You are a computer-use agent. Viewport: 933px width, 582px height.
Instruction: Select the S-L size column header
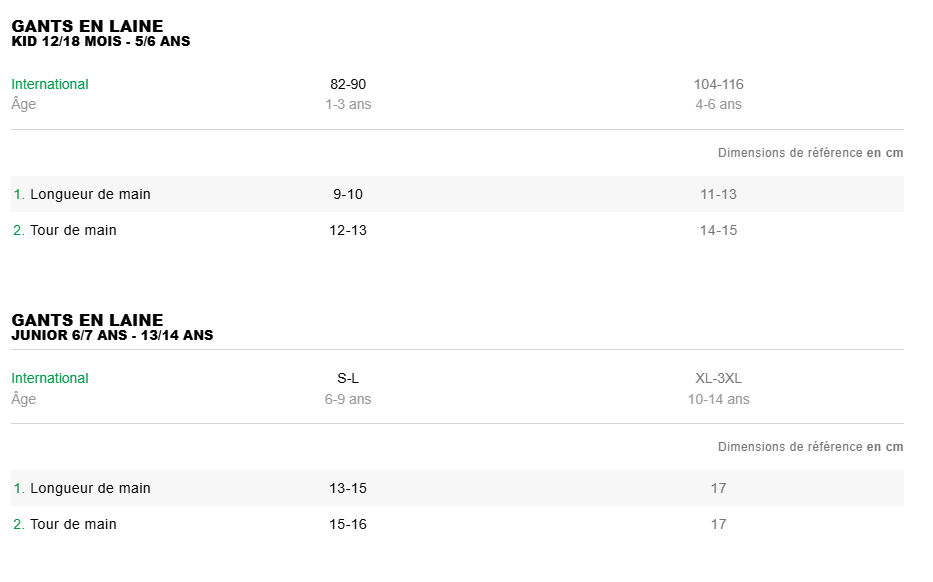pyautogui.click(x=348, y=378)
